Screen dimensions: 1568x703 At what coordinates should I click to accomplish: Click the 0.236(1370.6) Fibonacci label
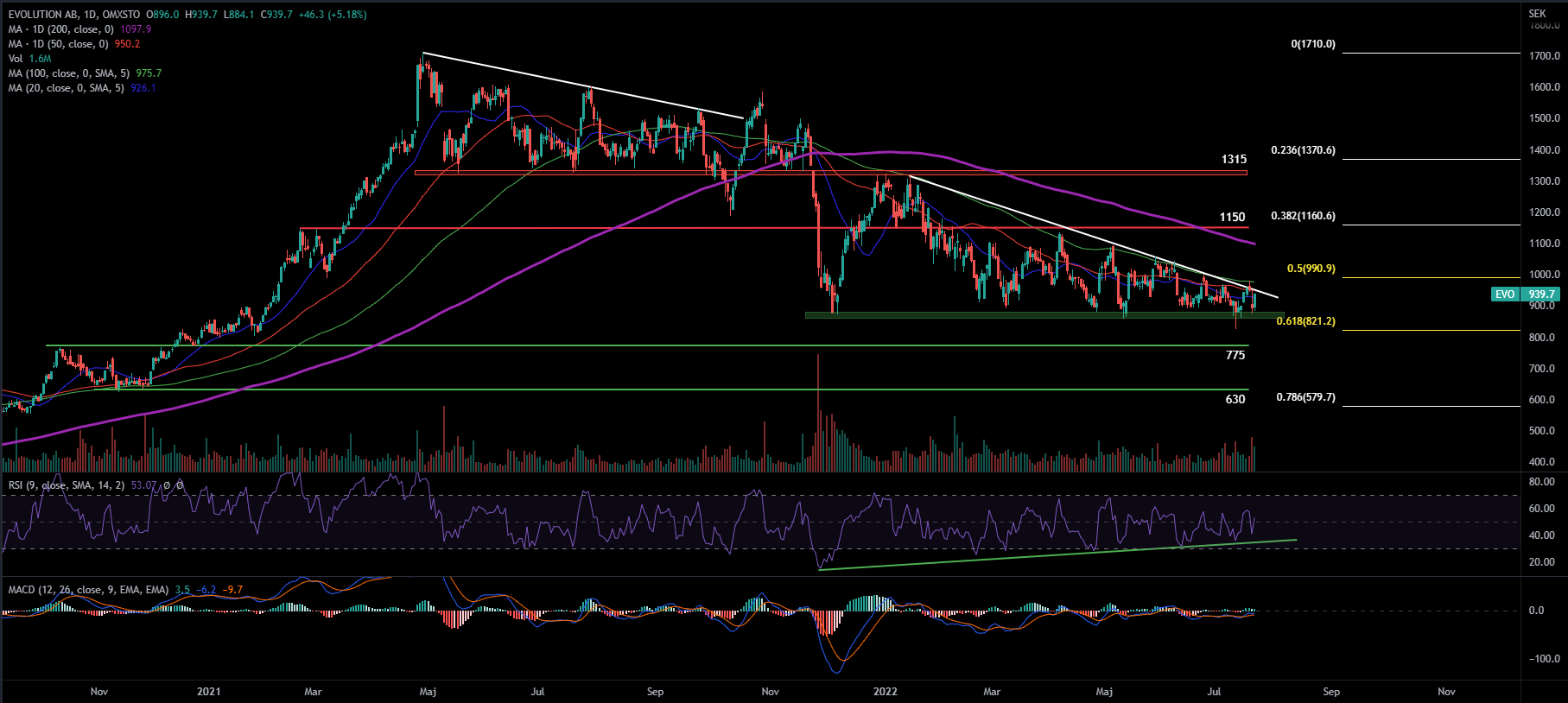[1303, 150]
